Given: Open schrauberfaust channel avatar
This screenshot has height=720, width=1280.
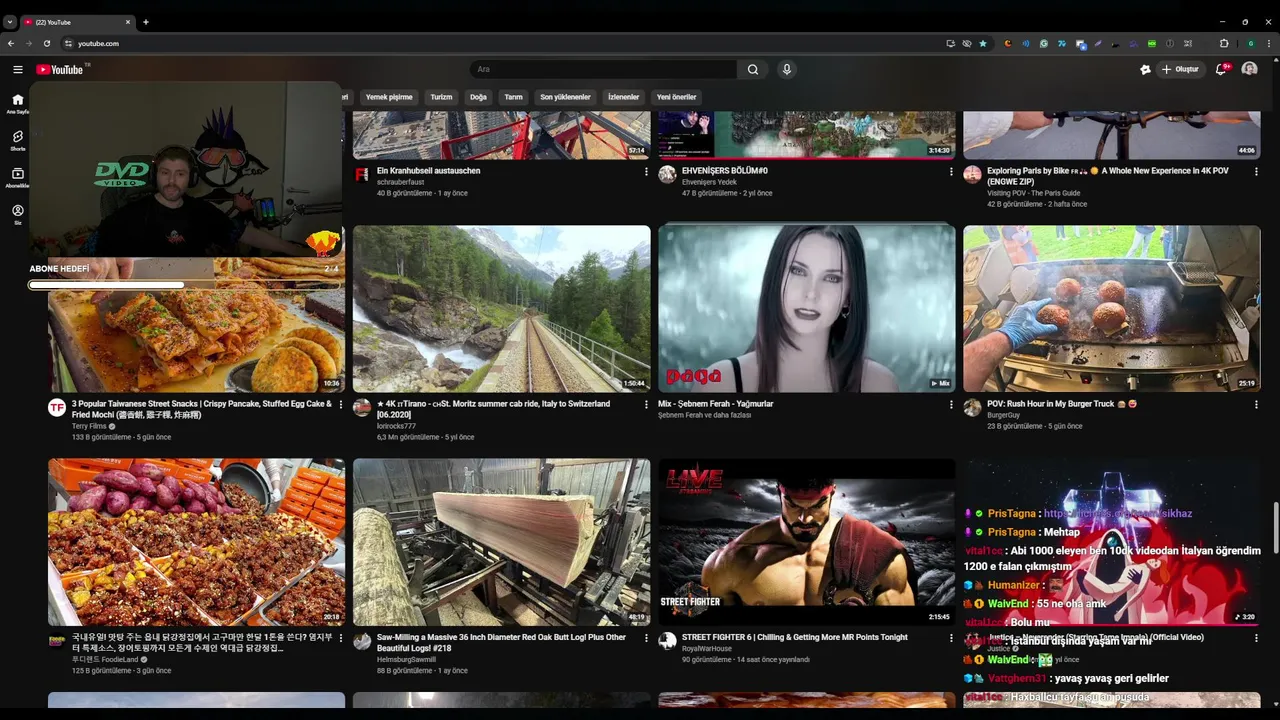Looking at the screenshot, I should (x=362, y=174).
